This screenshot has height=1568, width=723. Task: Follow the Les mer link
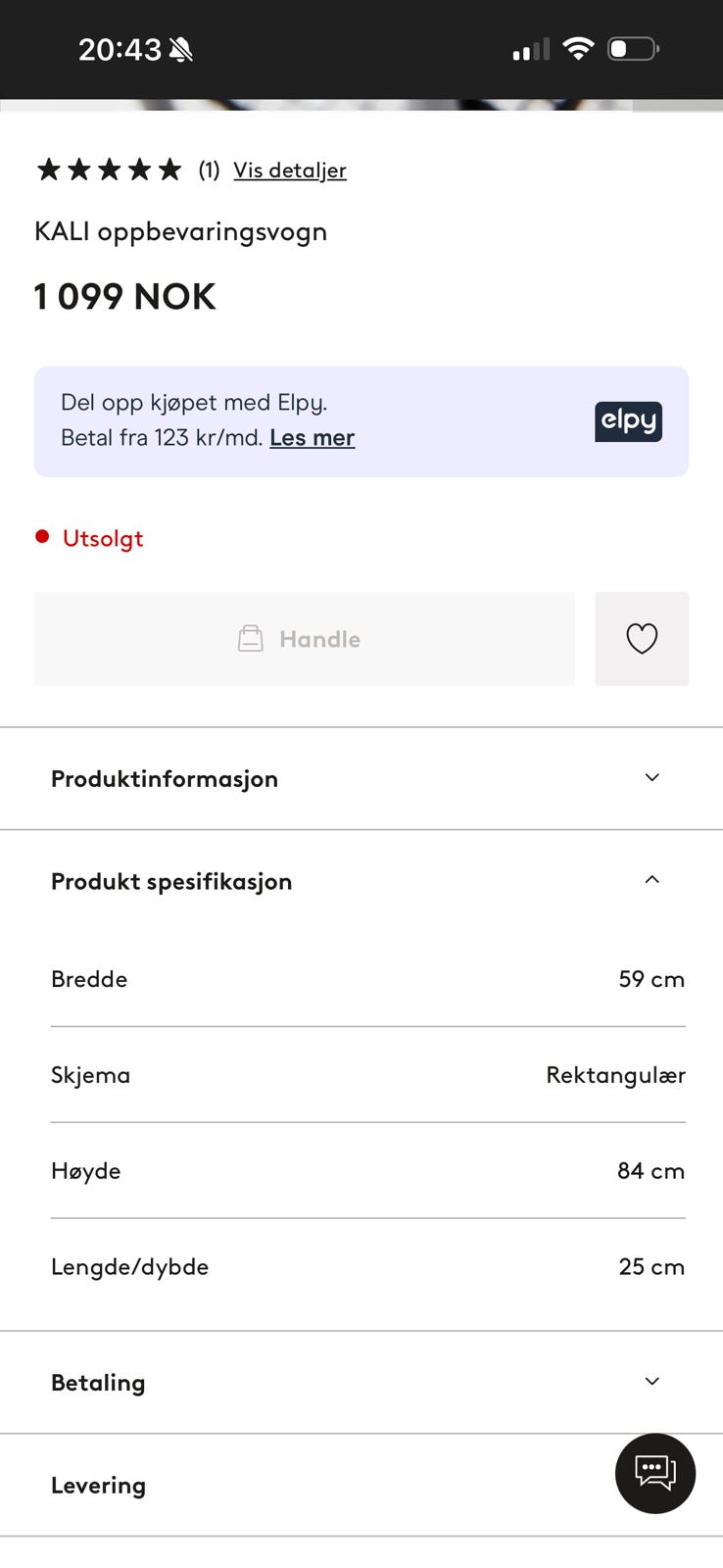pyautogui.click(x=313, y=438)
